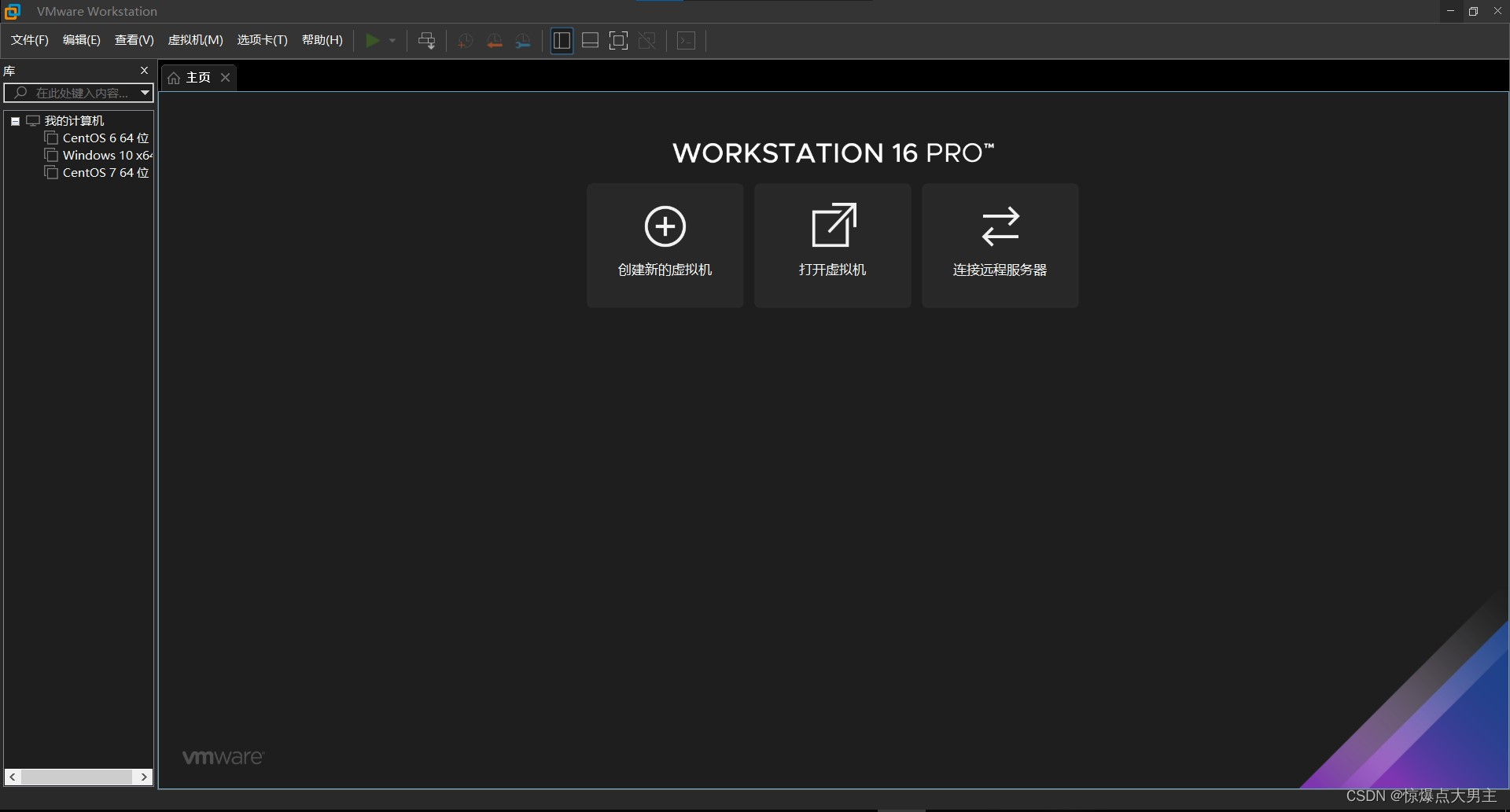
Task: Click library scrollbar left arrow
Action: 13,777
